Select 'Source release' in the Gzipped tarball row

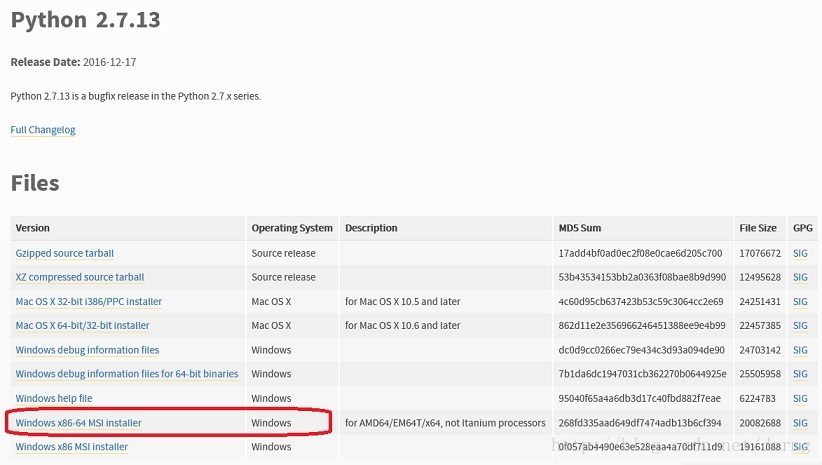click(x=283, y=253)
